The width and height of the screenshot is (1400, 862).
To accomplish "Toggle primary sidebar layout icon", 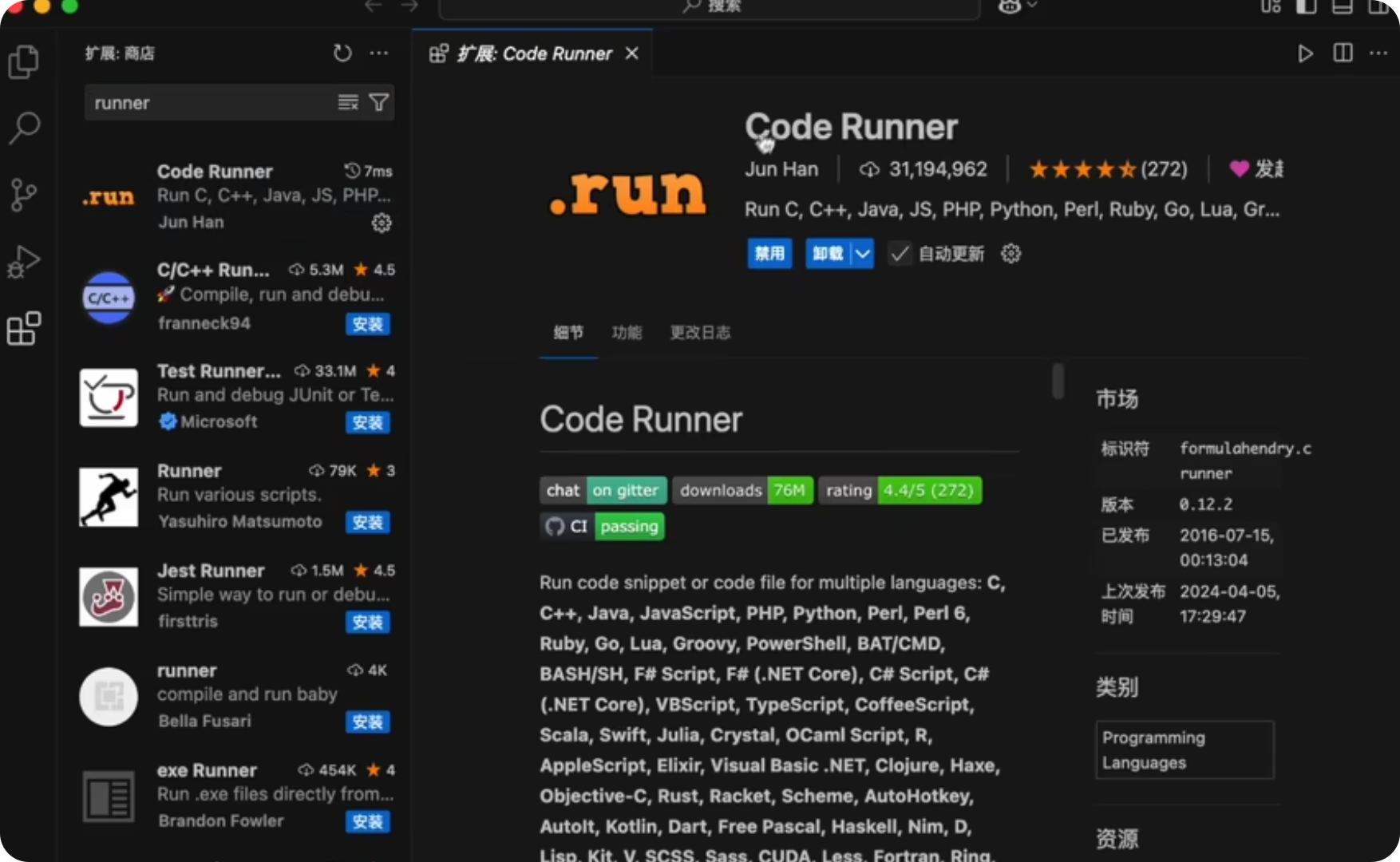I will pyautogui.click(x=1307, y=6).
